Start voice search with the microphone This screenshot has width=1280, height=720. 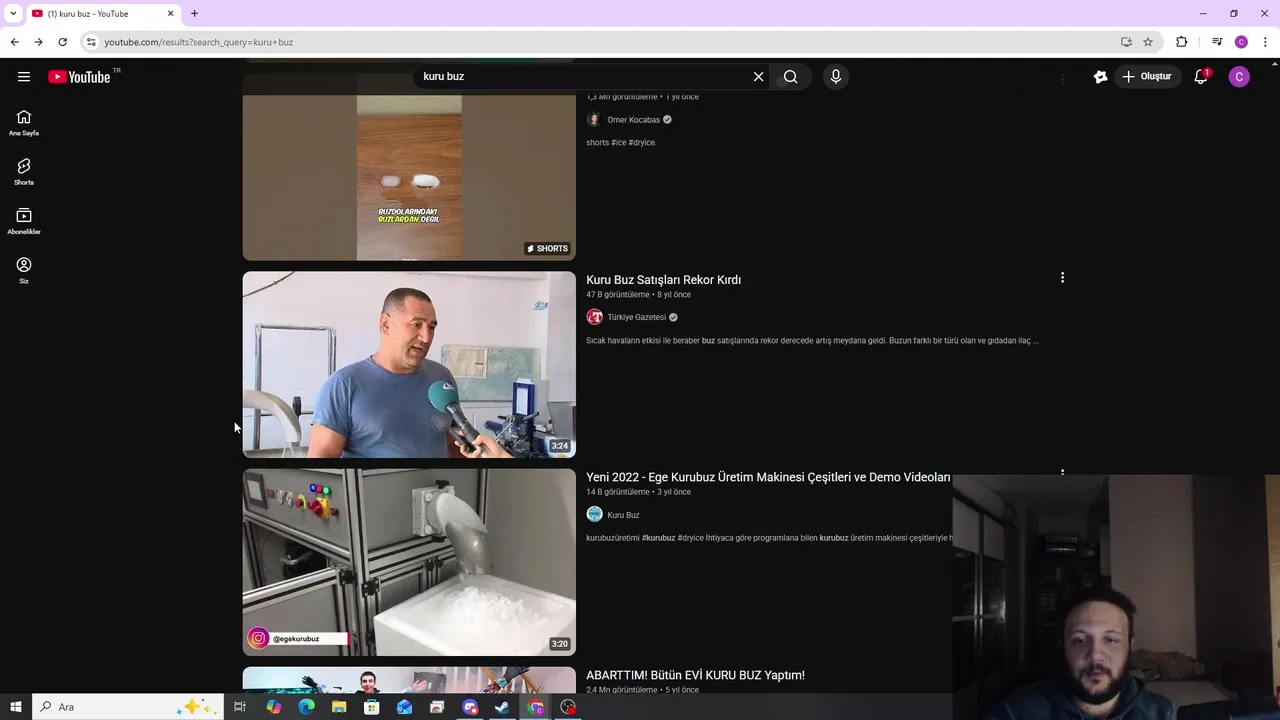(836, 77)
